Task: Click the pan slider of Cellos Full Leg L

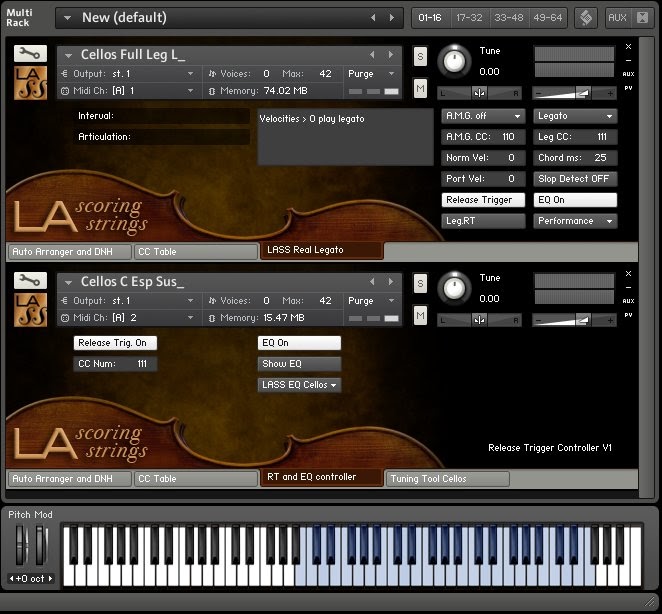Action: click(x=480, y=93)
